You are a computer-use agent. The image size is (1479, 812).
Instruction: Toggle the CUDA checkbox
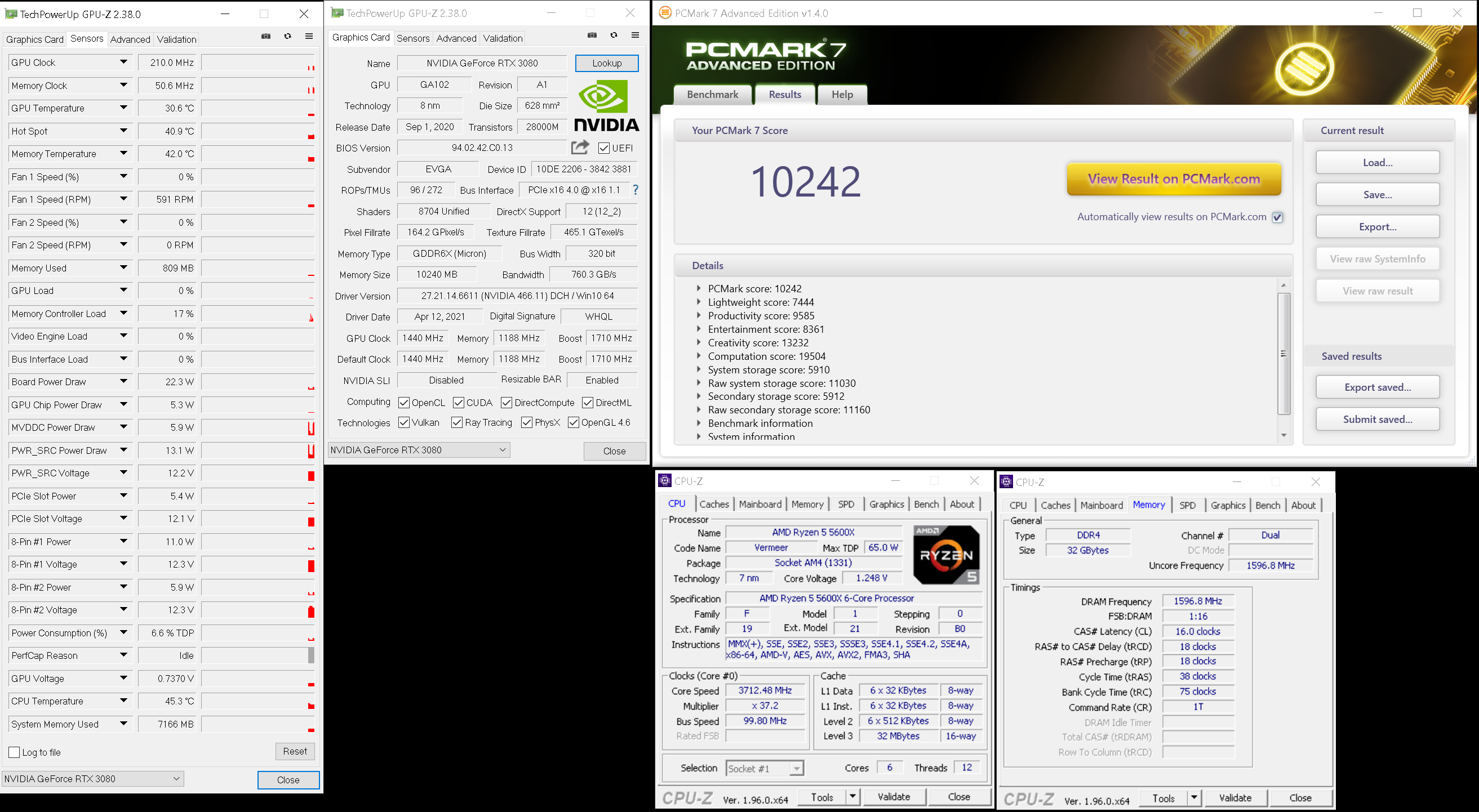point(458,403)
